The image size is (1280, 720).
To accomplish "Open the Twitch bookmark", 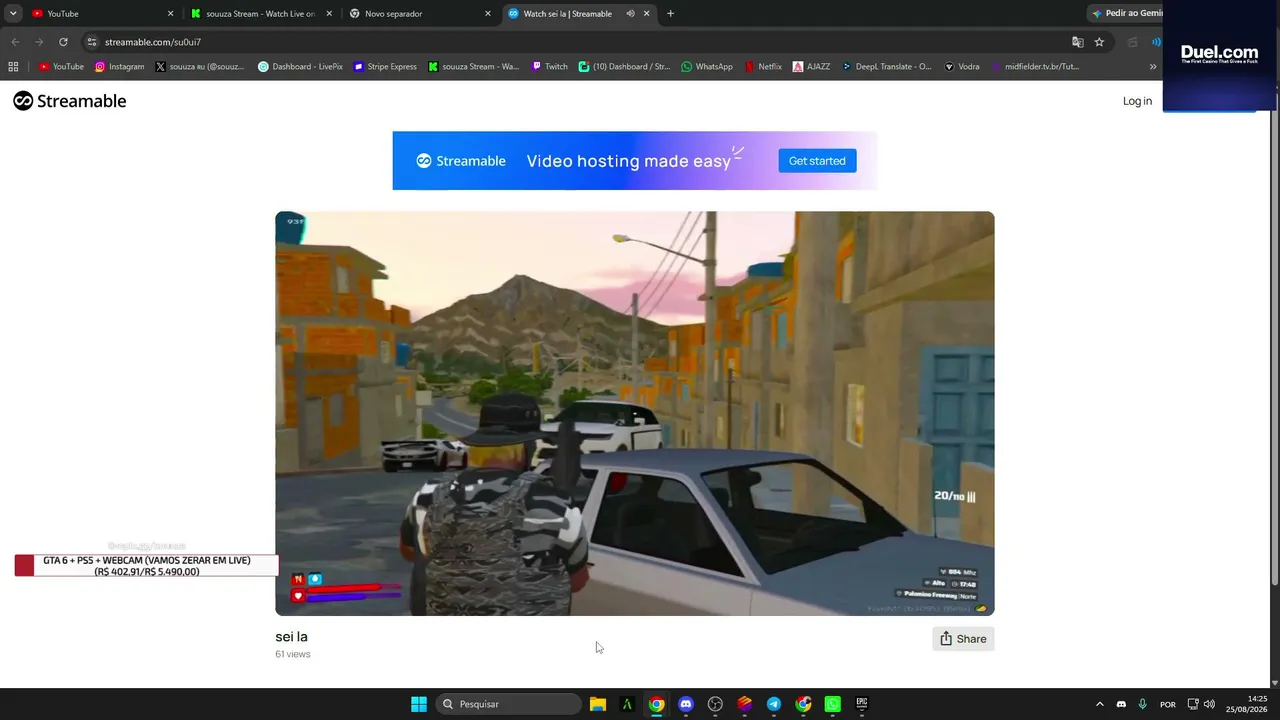I will (550, 67).
